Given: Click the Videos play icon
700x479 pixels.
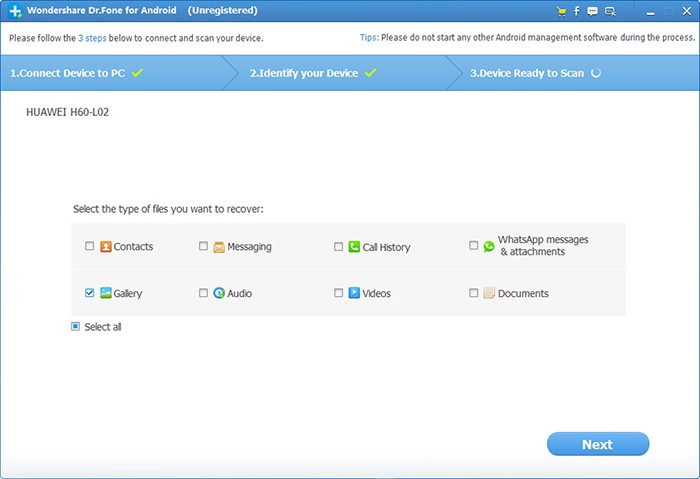Looking at the screenshot, I should [x=354, y=293].
